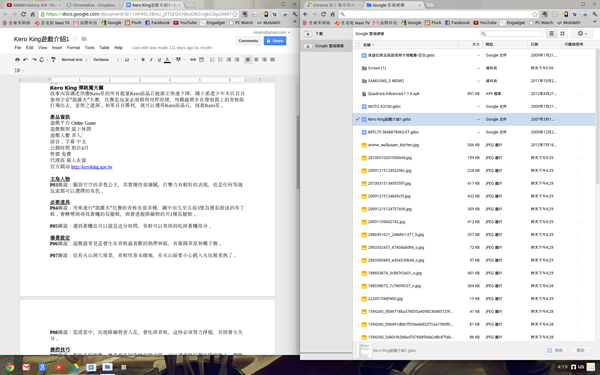Check the box for Screen (1) folder
The width and height of the screenshot is (600, 375).
[357, 68]
